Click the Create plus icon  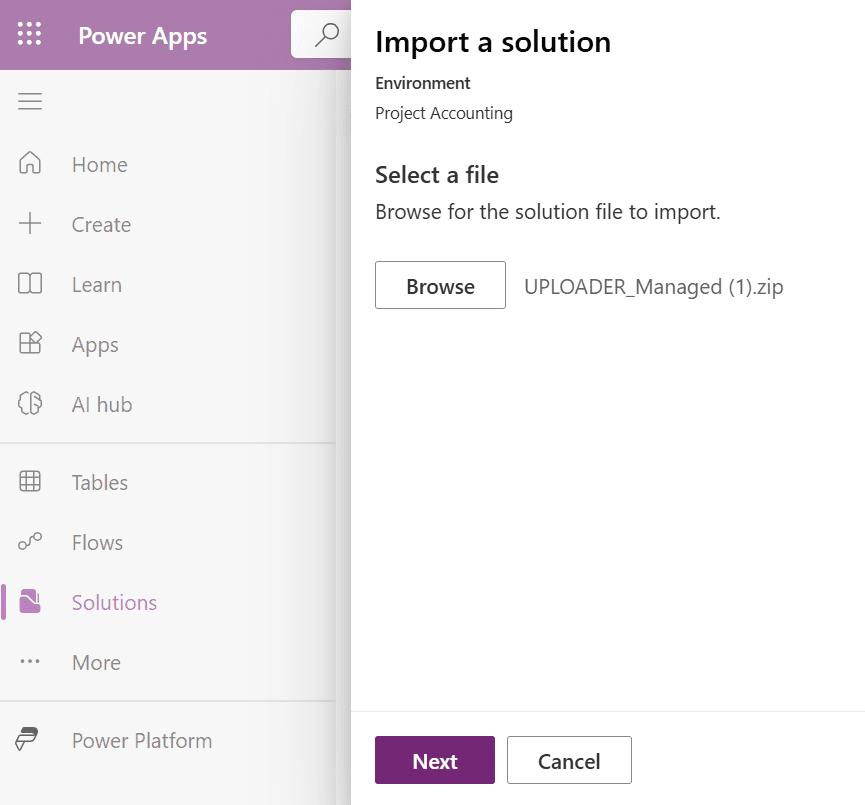pyautogui.click(x=30, y=224)
